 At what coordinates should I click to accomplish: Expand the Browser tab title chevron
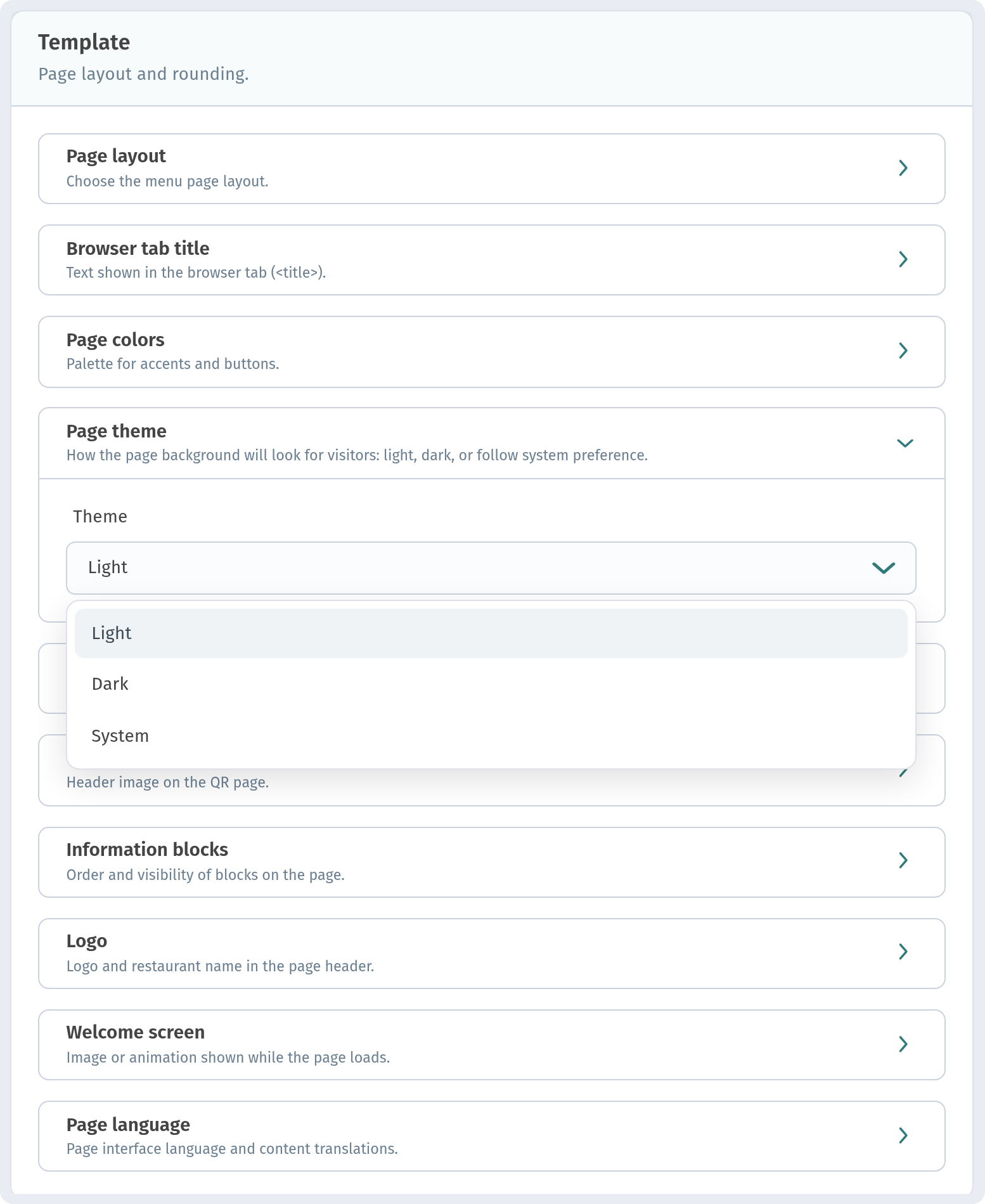(x=903, y=259)
